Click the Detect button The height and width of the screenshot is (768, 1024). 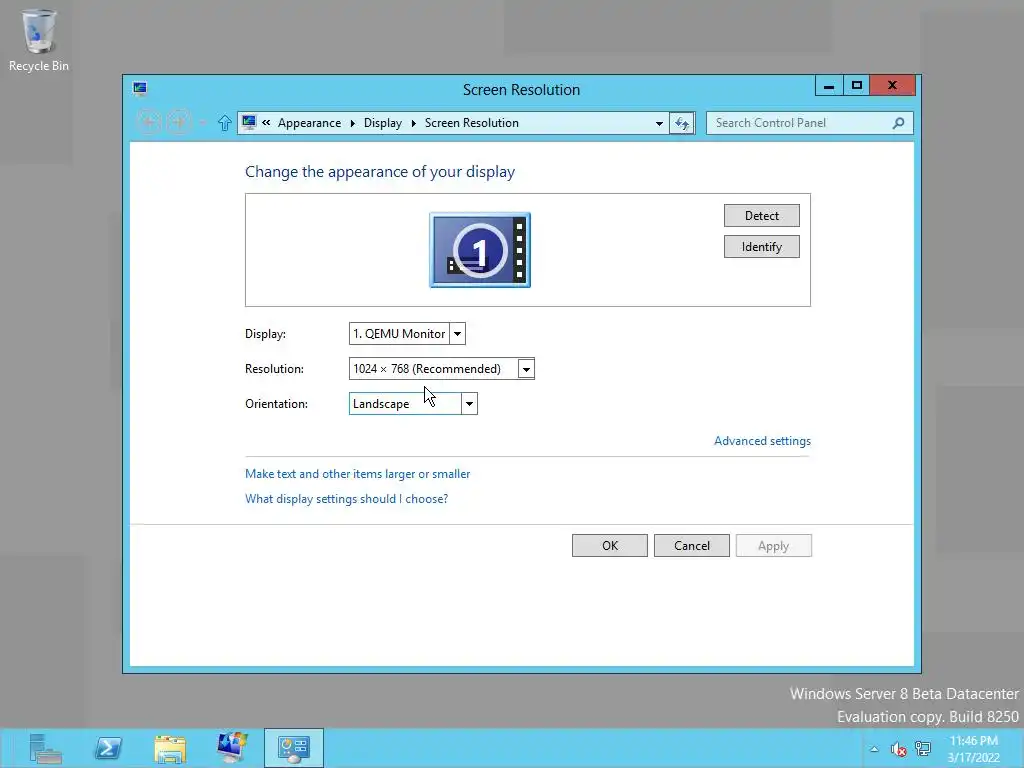[x=761, y=216]
